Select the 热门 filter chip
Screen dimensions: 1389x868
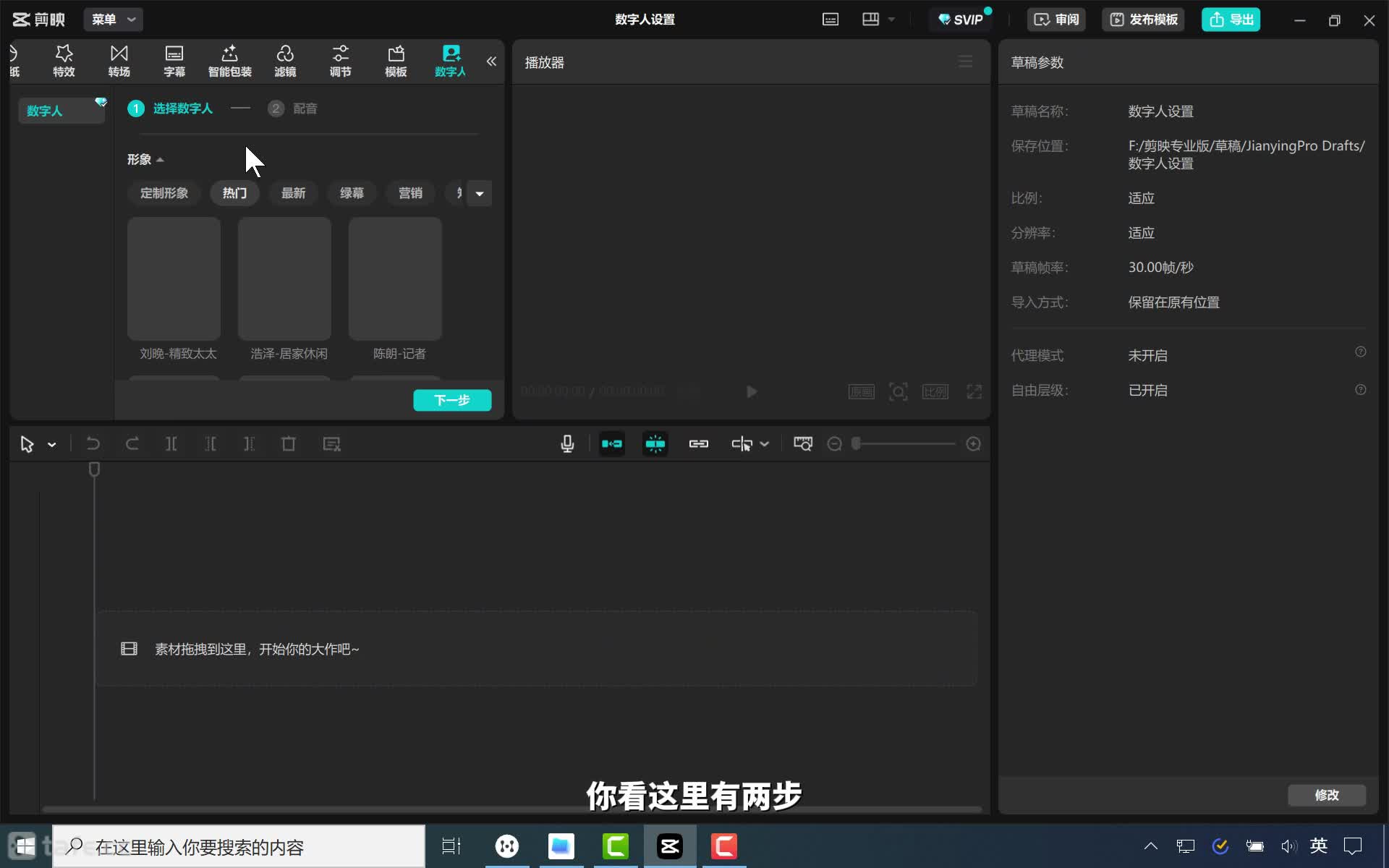point(234,193)
